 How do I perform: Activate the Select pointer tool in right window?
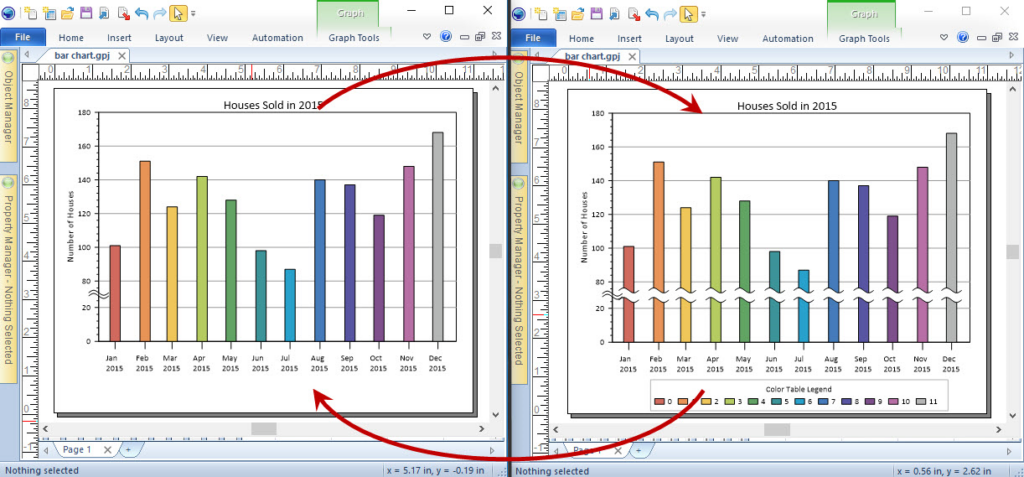[689, 14]
